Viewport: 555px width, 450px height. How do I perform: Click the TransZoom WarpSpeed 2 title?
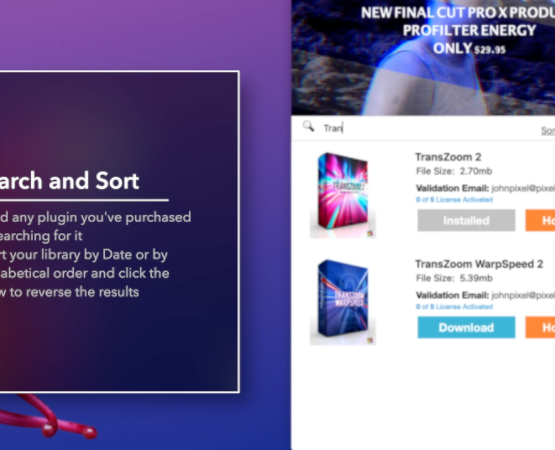[479, 264]
